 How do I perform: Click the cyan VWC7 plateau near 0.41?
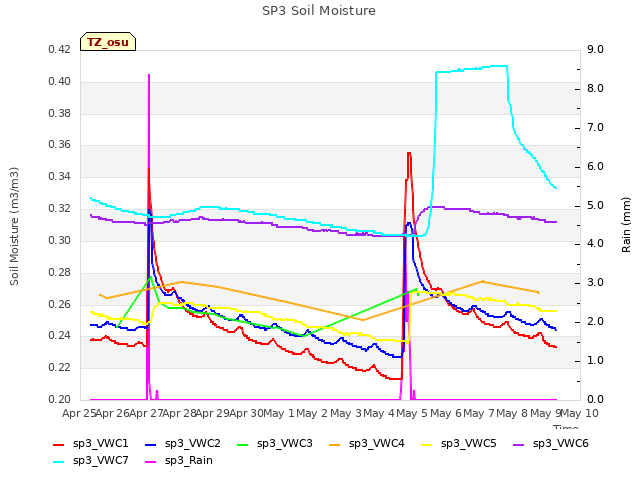coord(471,69)
